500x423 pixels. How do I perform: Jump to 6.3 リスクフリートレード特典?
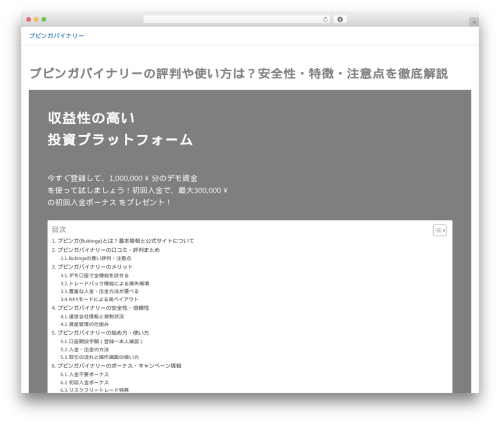pos(94,390)
